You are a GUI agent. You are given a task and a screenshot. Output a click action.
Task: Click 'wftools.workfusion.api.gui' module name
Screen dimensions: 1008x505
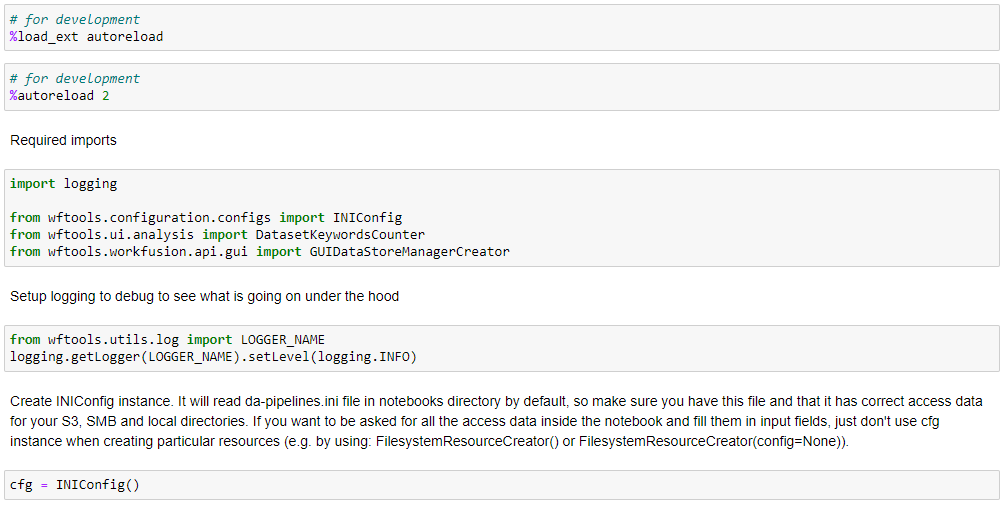pyautogui.click(x=148, y=251)
